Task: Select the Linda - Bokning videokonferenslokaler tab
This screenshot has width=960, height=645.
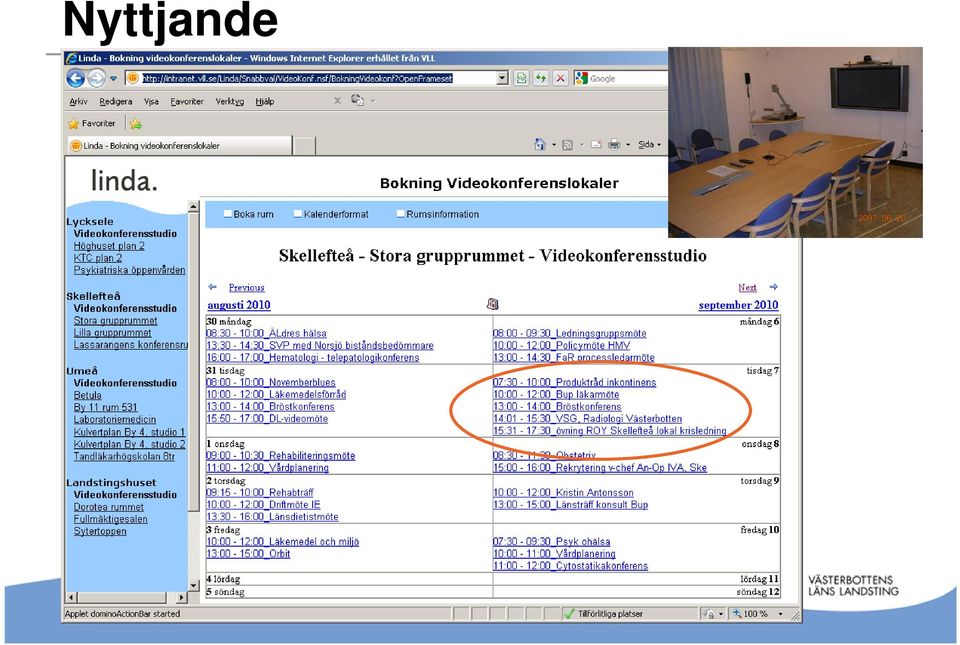Action: pyautogui.click(x=179, y=146)
